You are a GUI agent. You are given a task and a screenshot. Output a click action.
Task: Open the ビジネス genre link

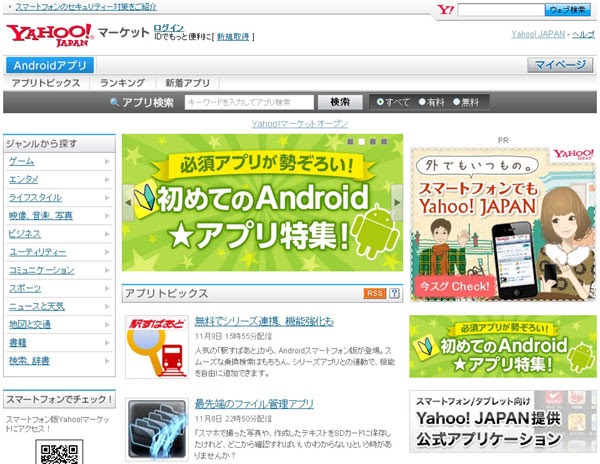pos(25,234)
